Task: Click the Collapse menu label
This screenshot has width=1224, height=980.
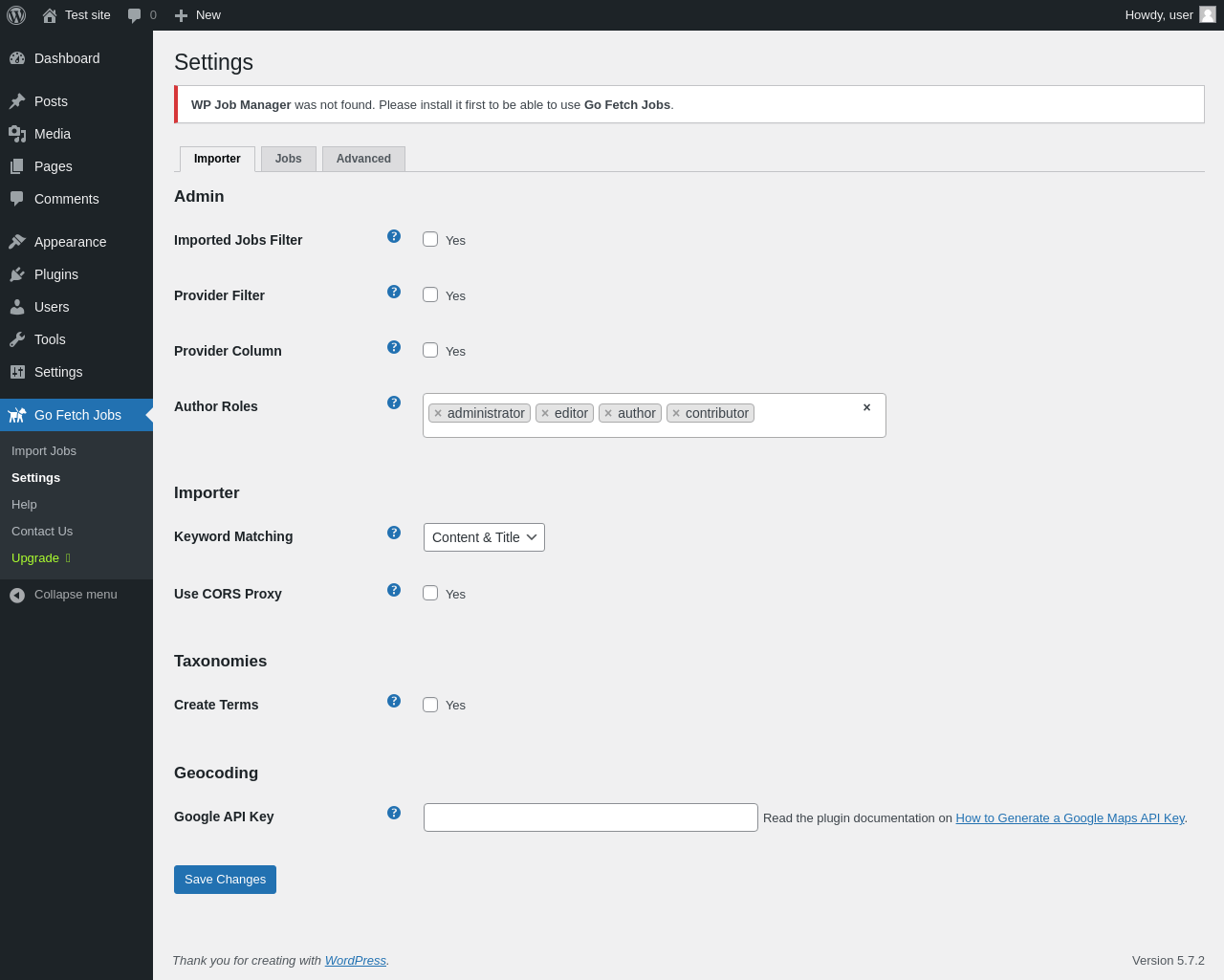Action: click(x=76, y=595)
